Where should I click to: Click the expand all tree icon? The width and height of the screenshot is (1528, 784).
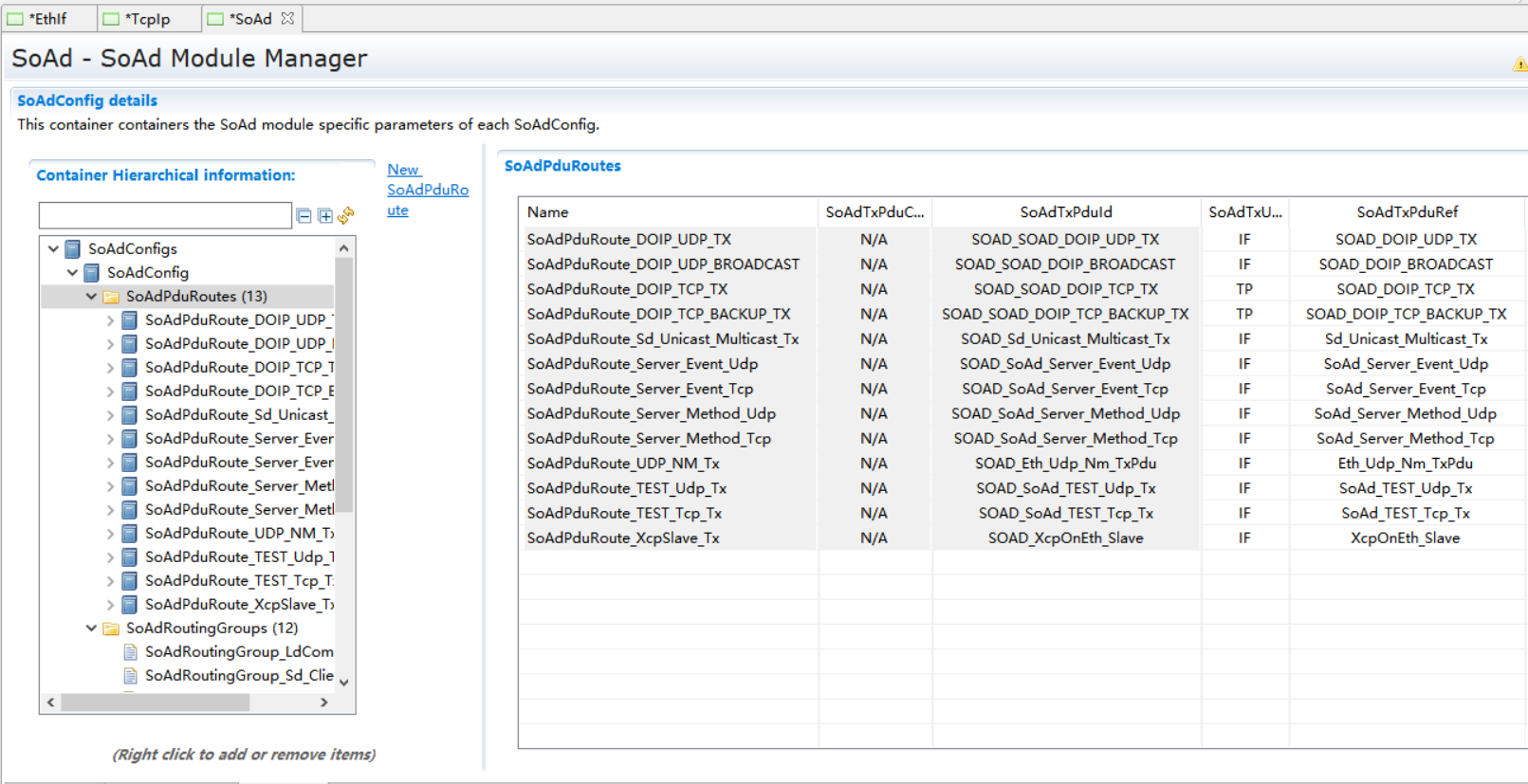tap(325, 216)
